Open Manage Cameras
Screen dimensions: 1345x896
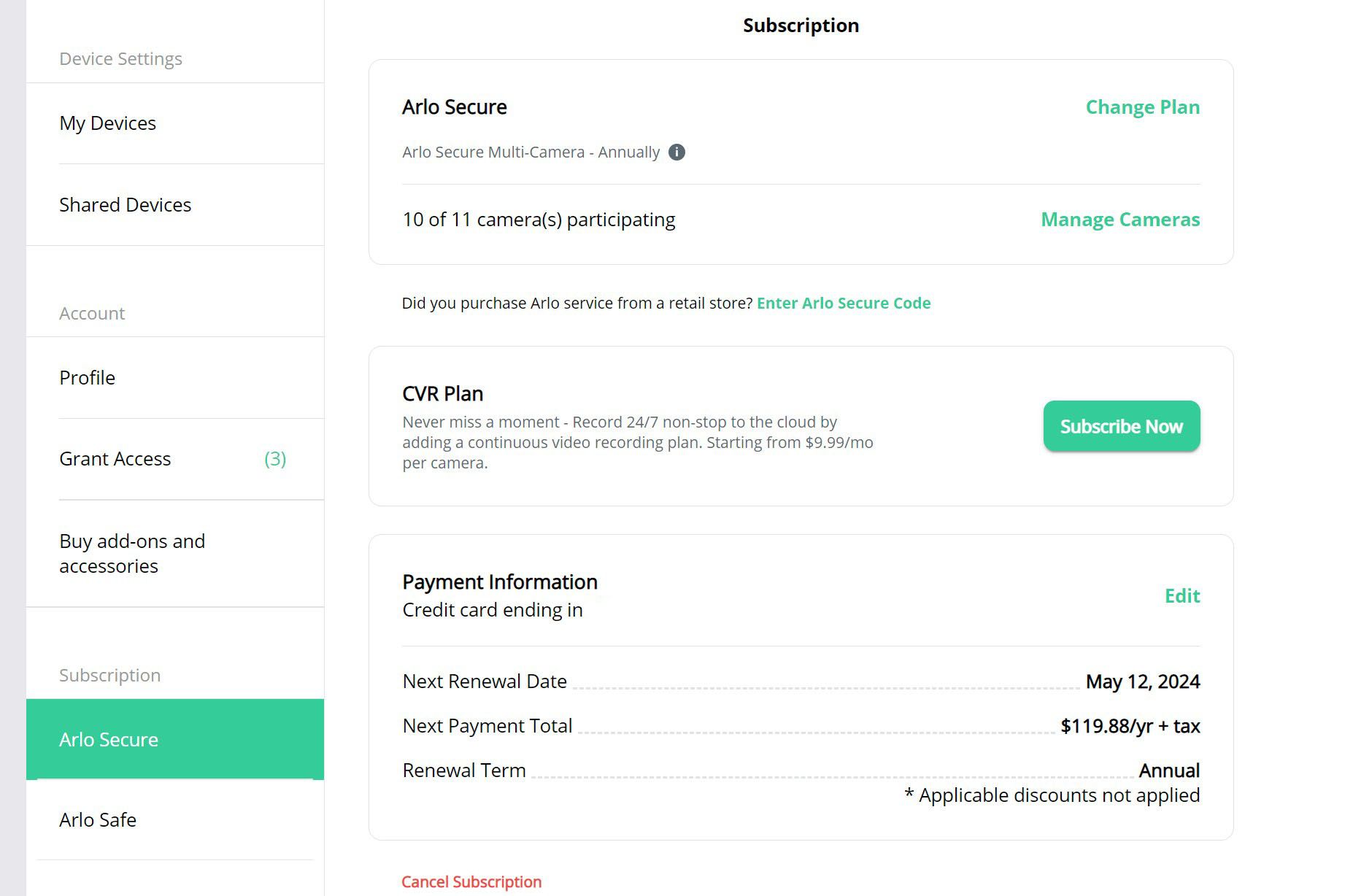tap(1119, 220)
